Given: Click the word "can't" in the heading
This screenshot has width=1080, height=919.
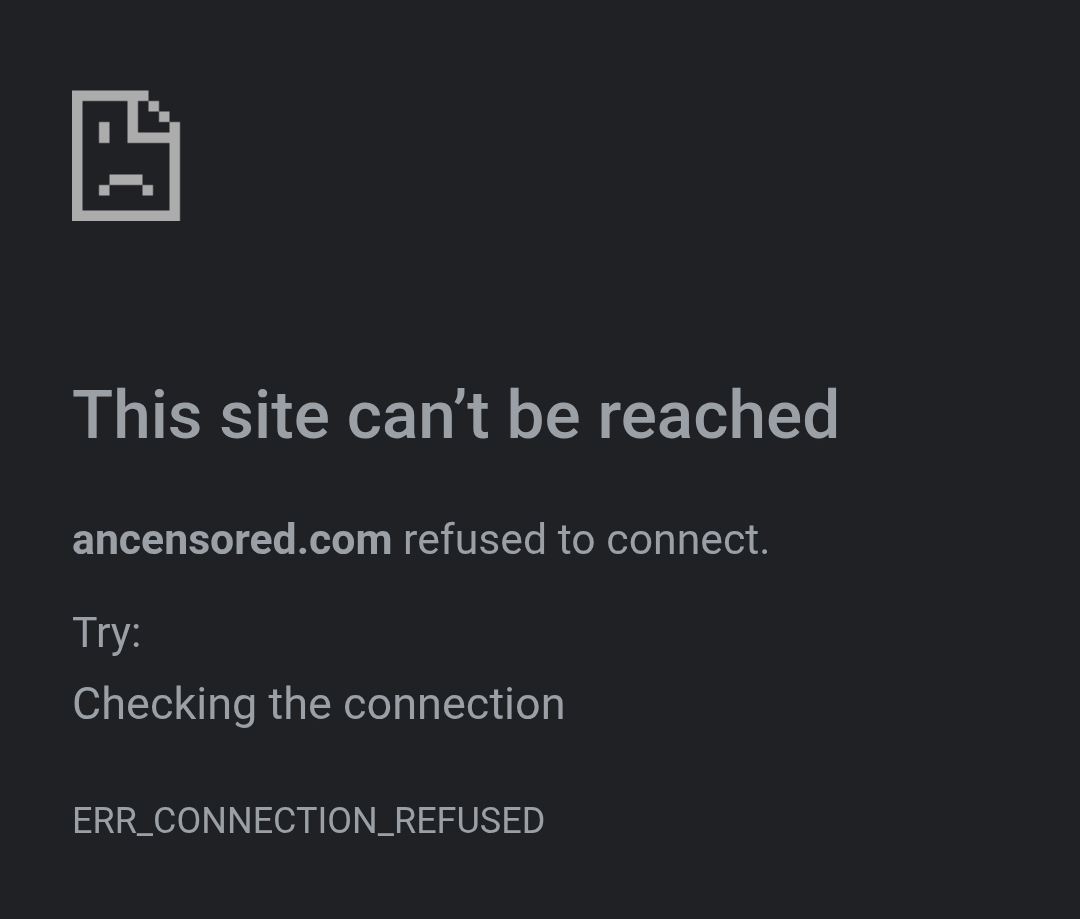Looking at the screenshot, I should pos(418,415).
